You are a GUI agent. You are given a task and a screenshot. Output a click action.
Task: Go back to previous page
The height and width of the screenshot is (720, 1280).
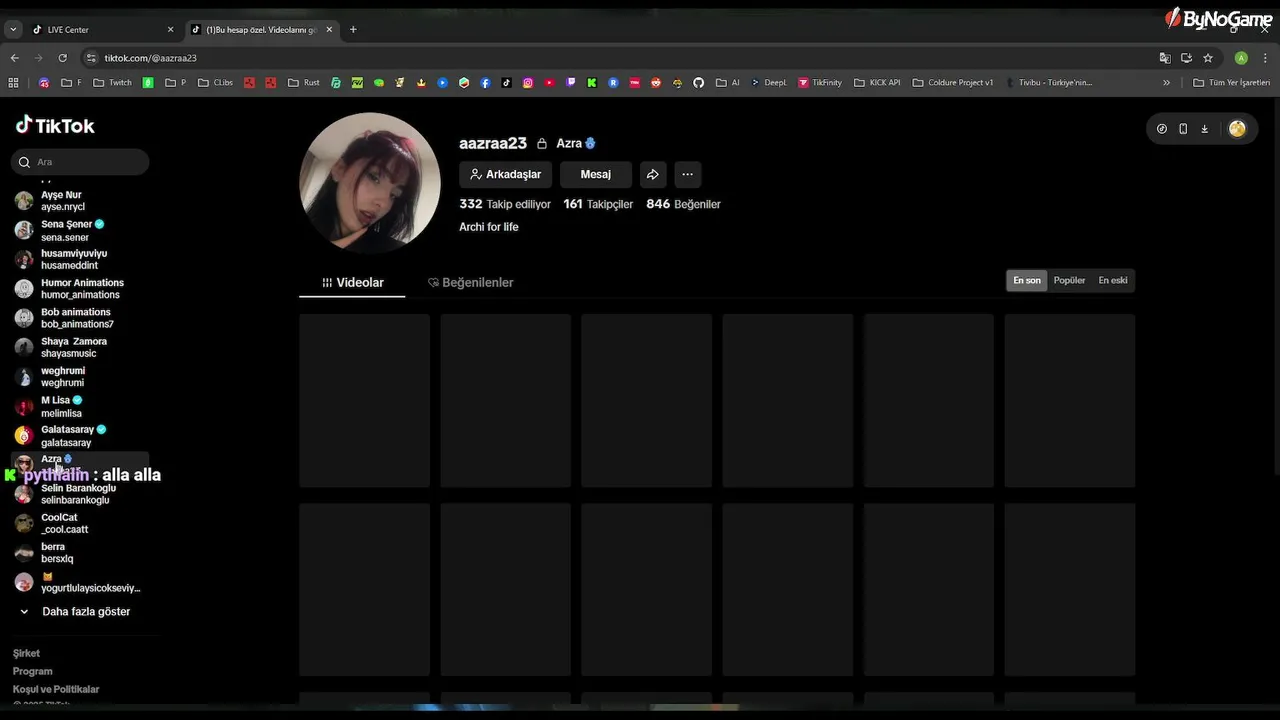pyautogui.click(x=14, y=58)
